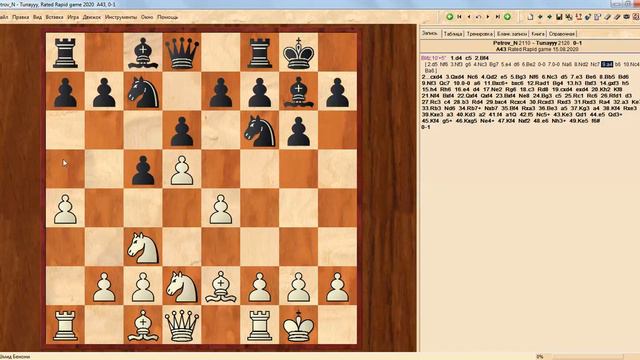Select the black pawn on c5

[x=143, y=169]
